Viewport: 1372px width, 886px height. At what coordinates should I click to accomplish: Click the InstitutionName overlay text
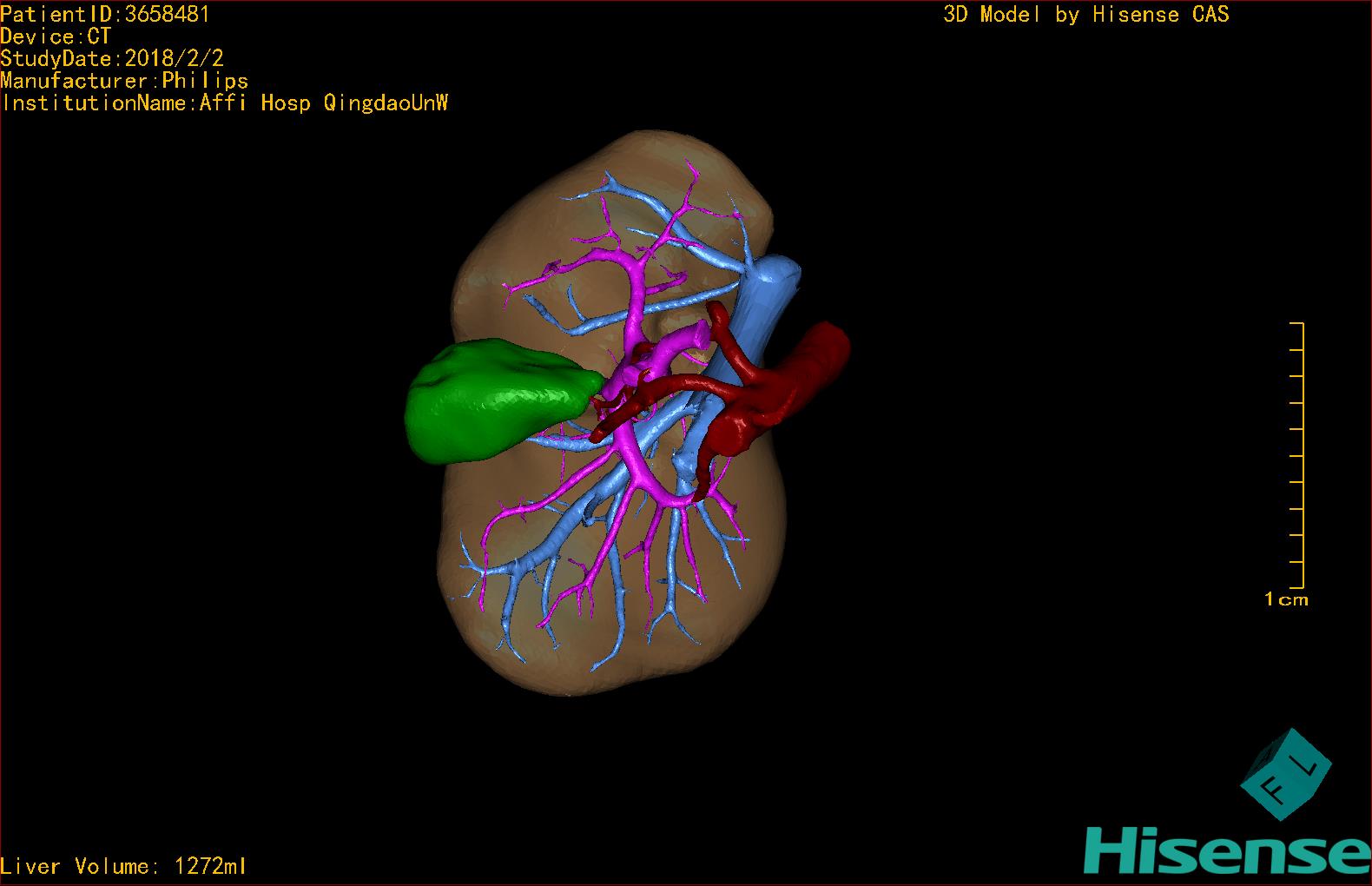[224, 103]
